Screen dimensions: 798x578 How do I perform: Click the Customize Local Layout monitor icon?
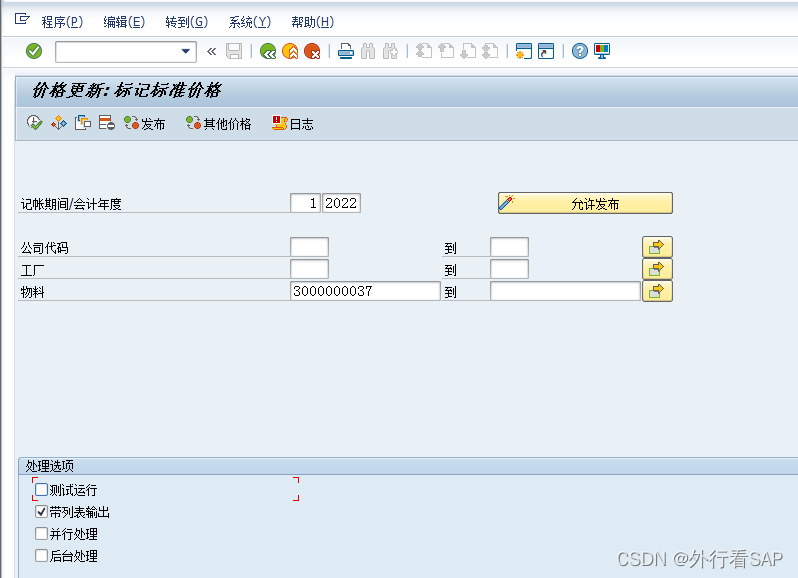(x=602, y=51)
